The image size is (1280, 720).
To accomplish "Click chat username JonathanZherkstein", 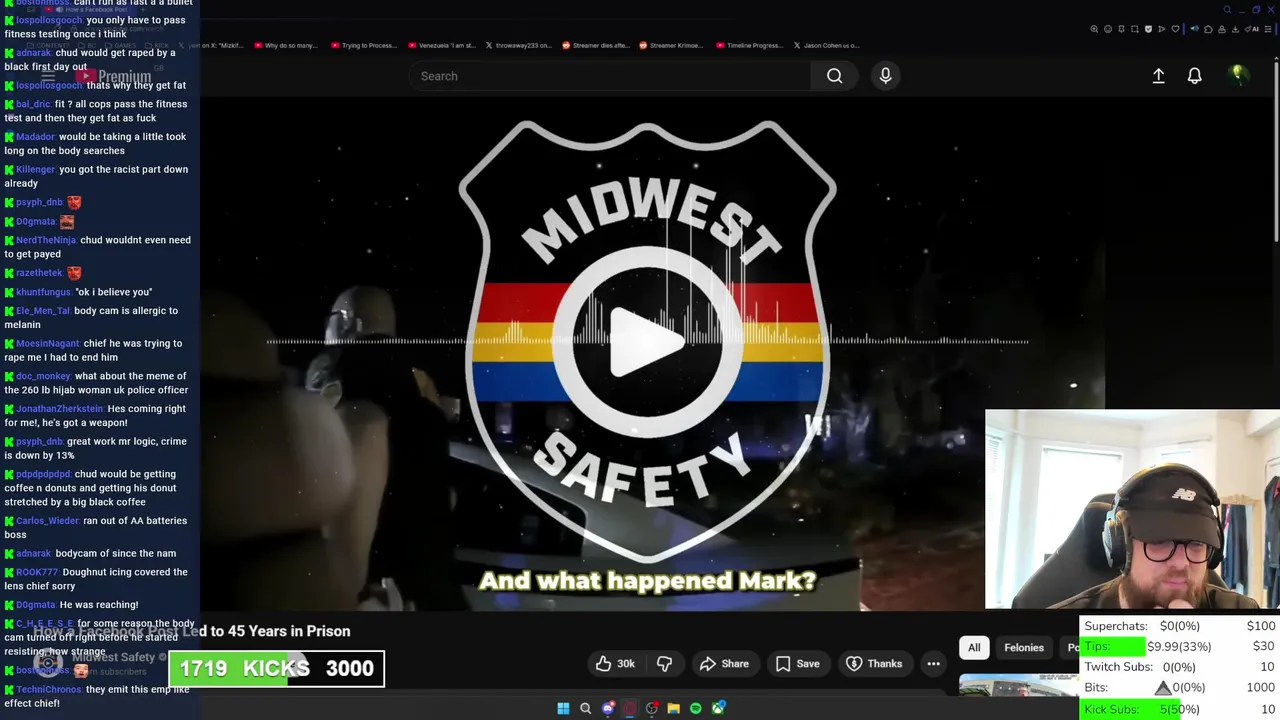I will (60, 409).
